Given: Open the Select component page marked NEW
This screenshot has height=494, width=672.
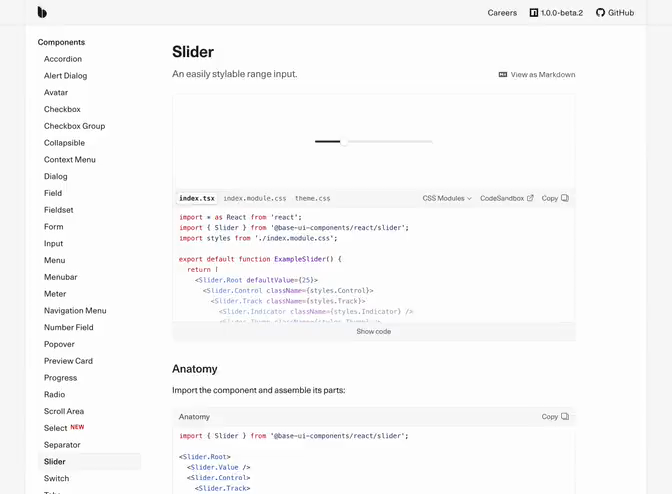Looking at the screenshot, I should pyautogui.click(x=56, y=428).
